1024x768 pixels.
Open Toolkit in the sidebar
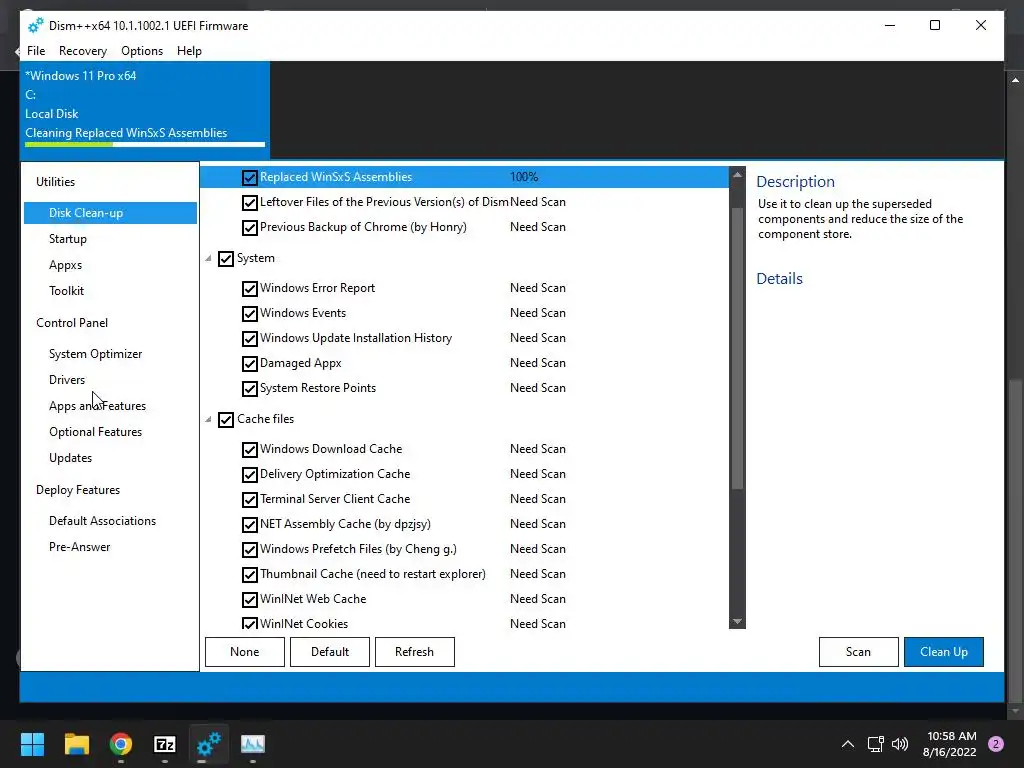[x=67, y=291]
